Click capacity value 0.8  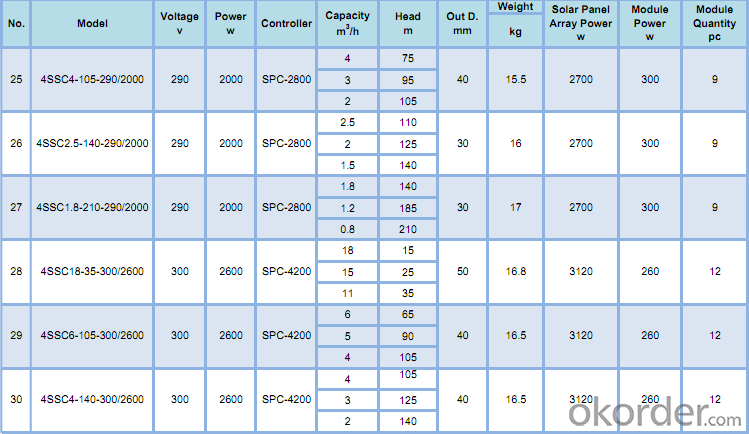(x=347, y=229)
